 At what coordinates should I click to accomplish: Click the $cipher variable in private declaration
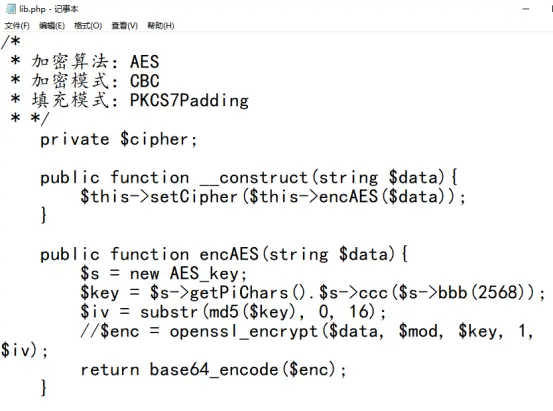pyautogui.click(x=154, y=139)
